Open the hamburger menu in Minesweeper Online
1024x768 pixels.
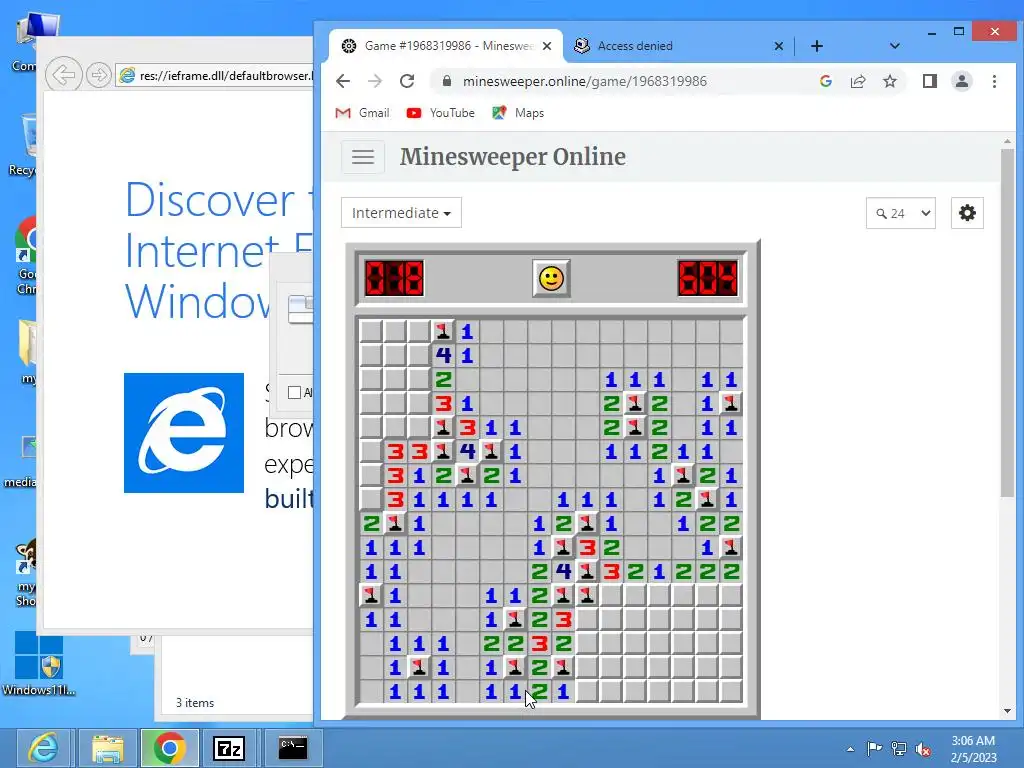coord(363,157)
